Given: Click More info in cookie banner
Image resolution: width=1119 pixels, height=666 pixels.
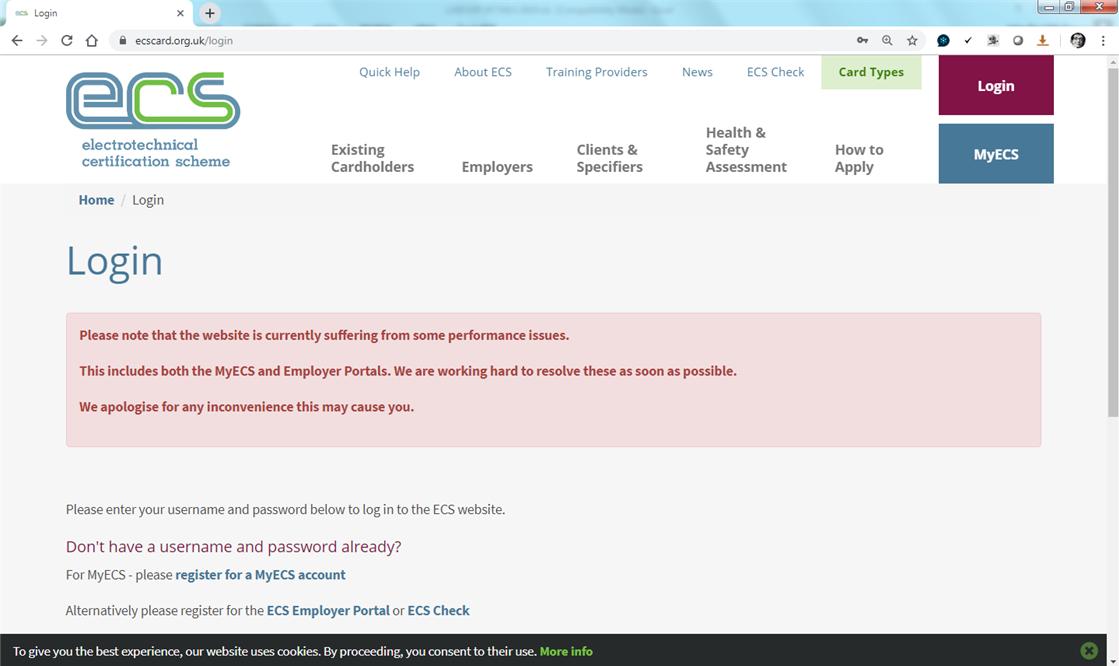Looking at the screenshot, I should click(x=566, y=651).
